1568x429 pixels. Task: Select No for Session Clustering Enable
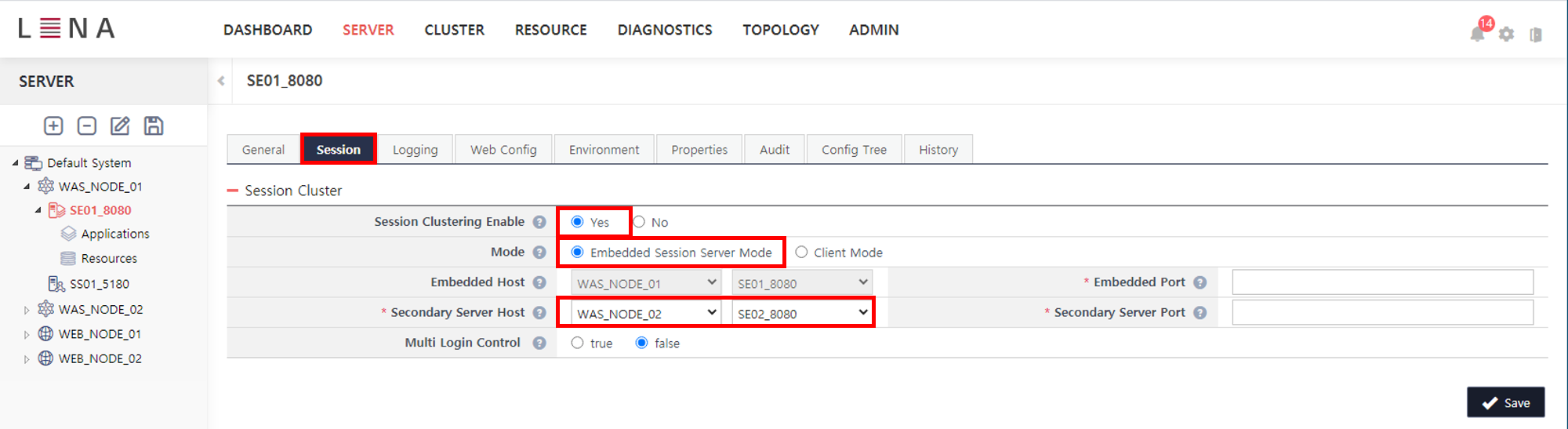(640, 222)
